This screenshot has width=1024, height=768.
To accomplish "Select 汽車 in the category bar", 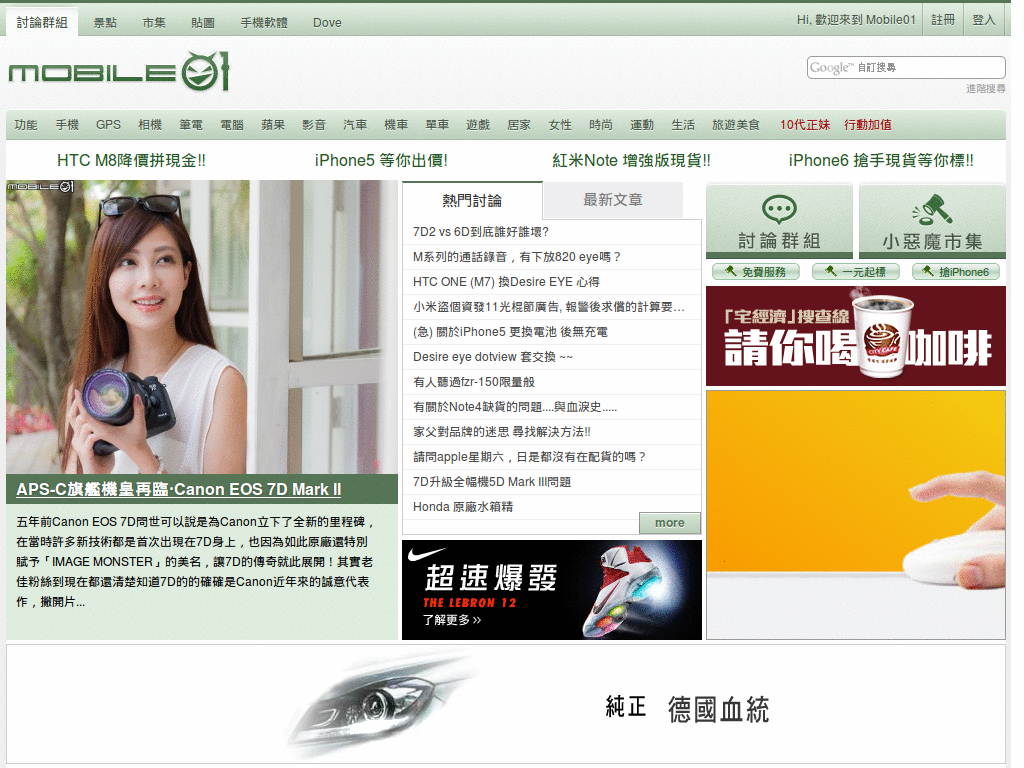I will pos(355,125).
